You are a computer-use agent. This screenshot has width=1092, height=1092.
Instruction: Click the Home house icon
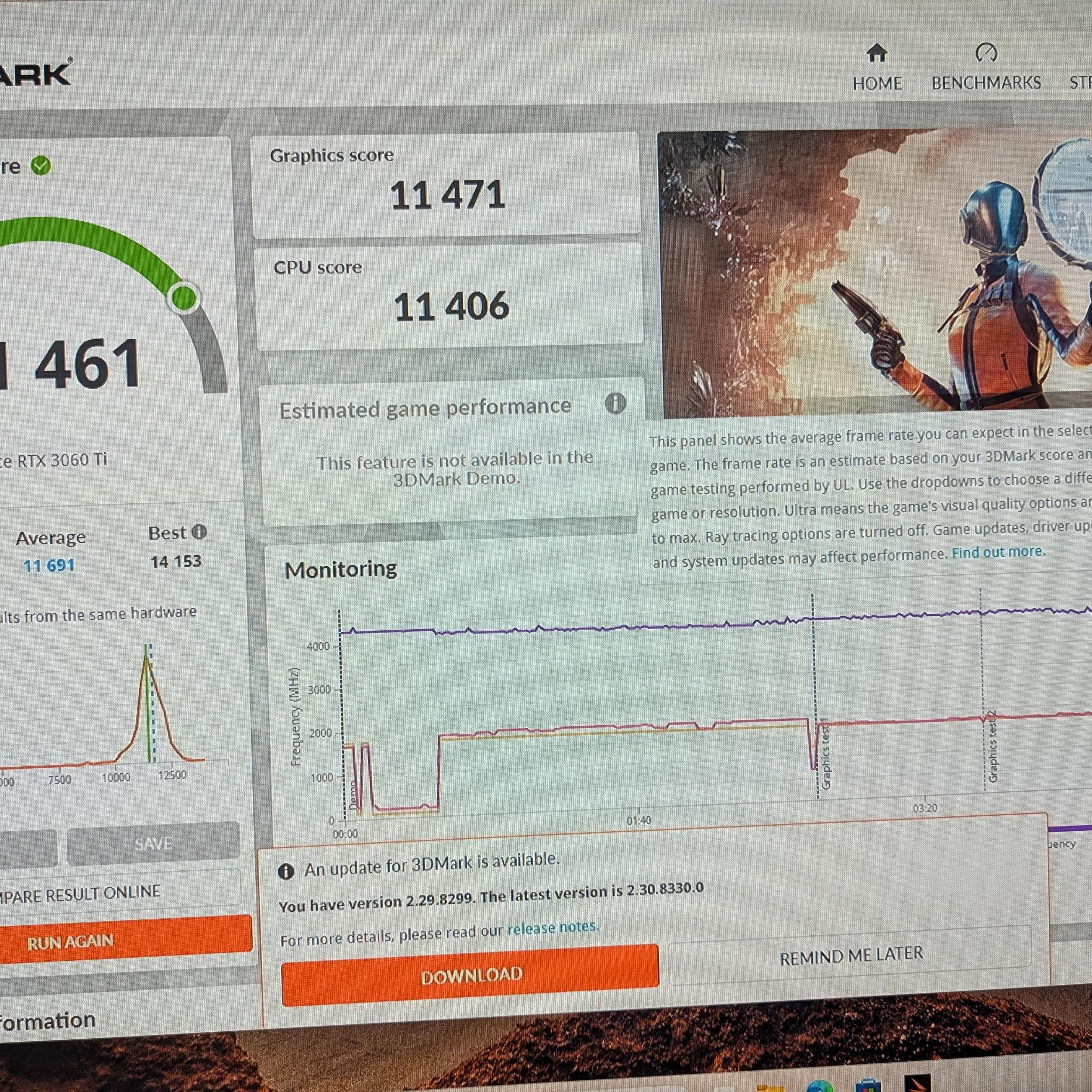coord(876,54)
